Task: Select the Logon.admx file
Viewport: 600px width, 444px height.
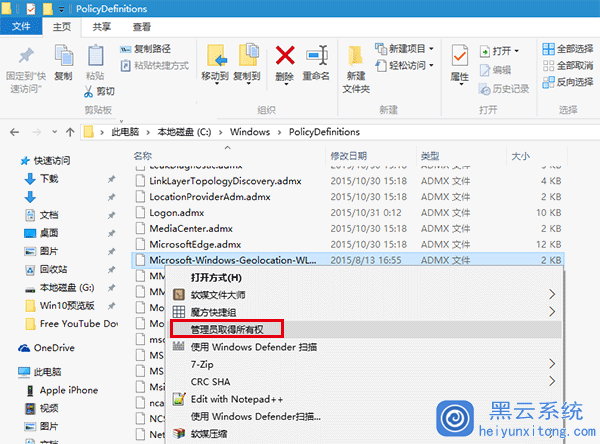Action: click(x=176, y=212)
